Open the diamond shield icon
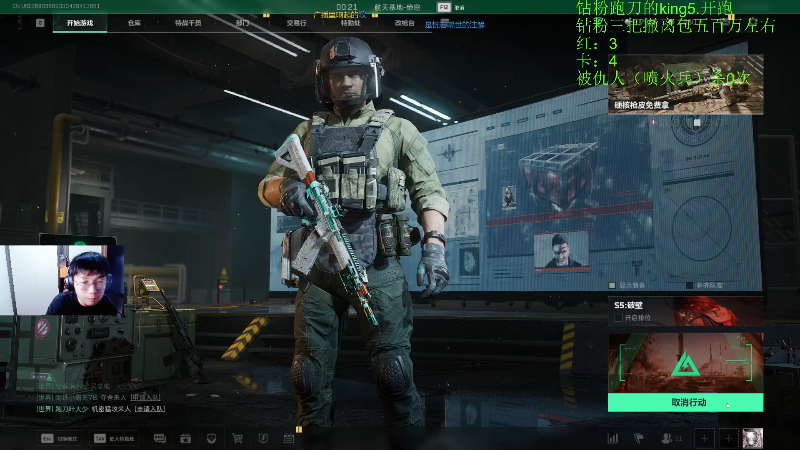 pyautogui.click(x=211, y=438)
